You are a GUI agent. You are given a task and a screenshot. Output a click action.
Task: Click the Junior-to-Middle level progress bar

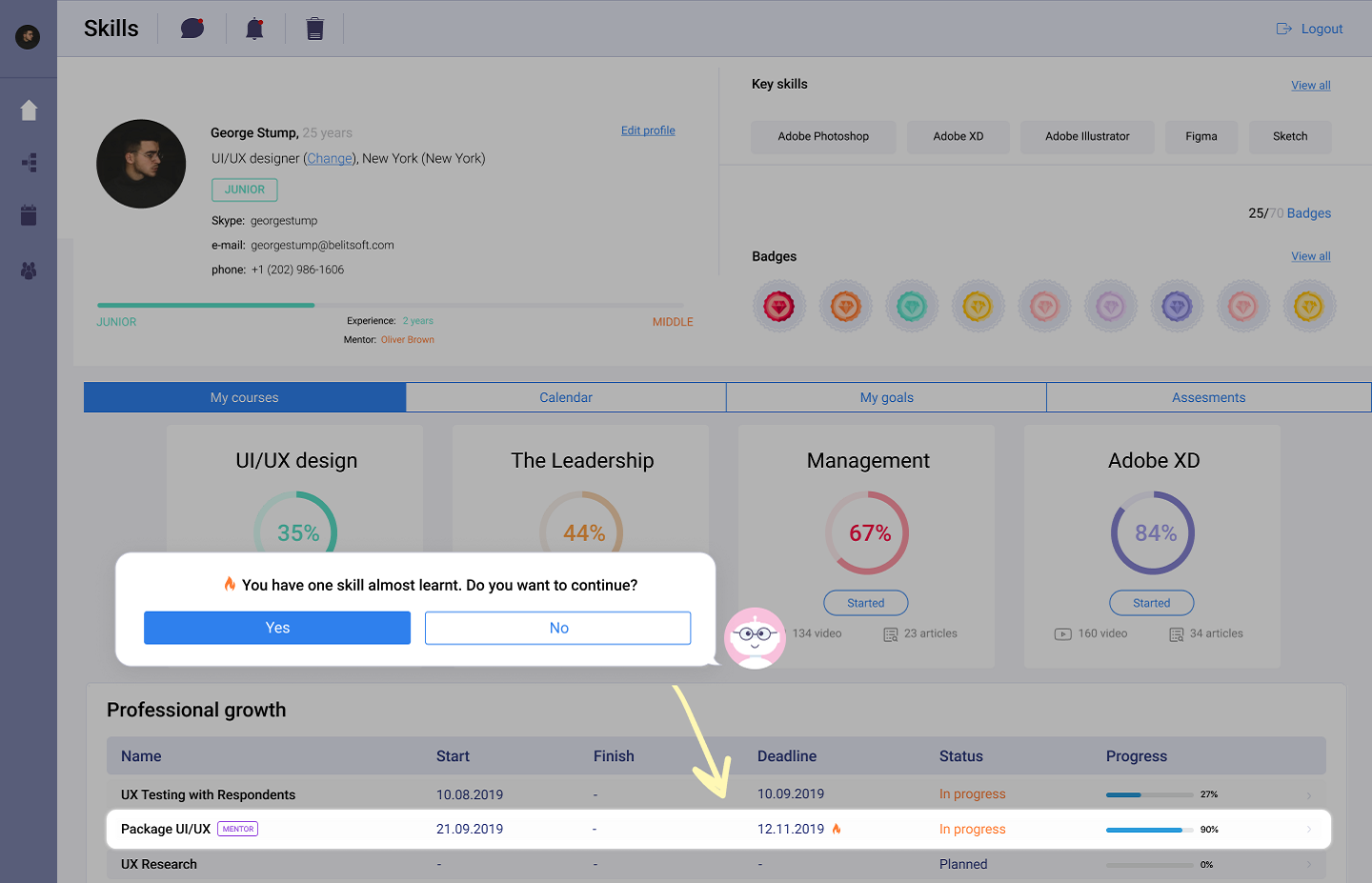point(391,305)
